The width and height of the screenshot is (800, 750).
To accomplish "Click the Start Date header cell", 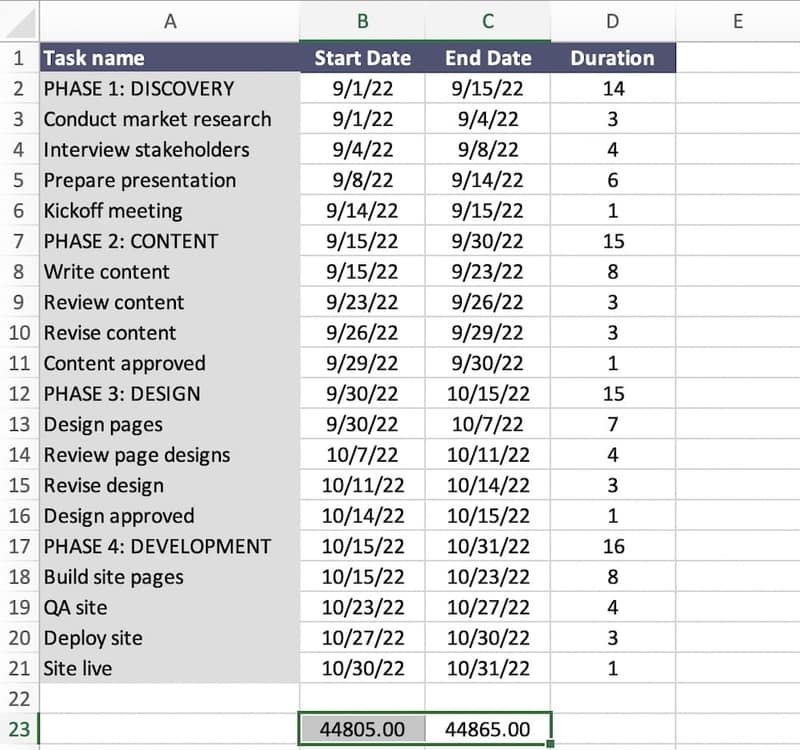I will [362, 58].
